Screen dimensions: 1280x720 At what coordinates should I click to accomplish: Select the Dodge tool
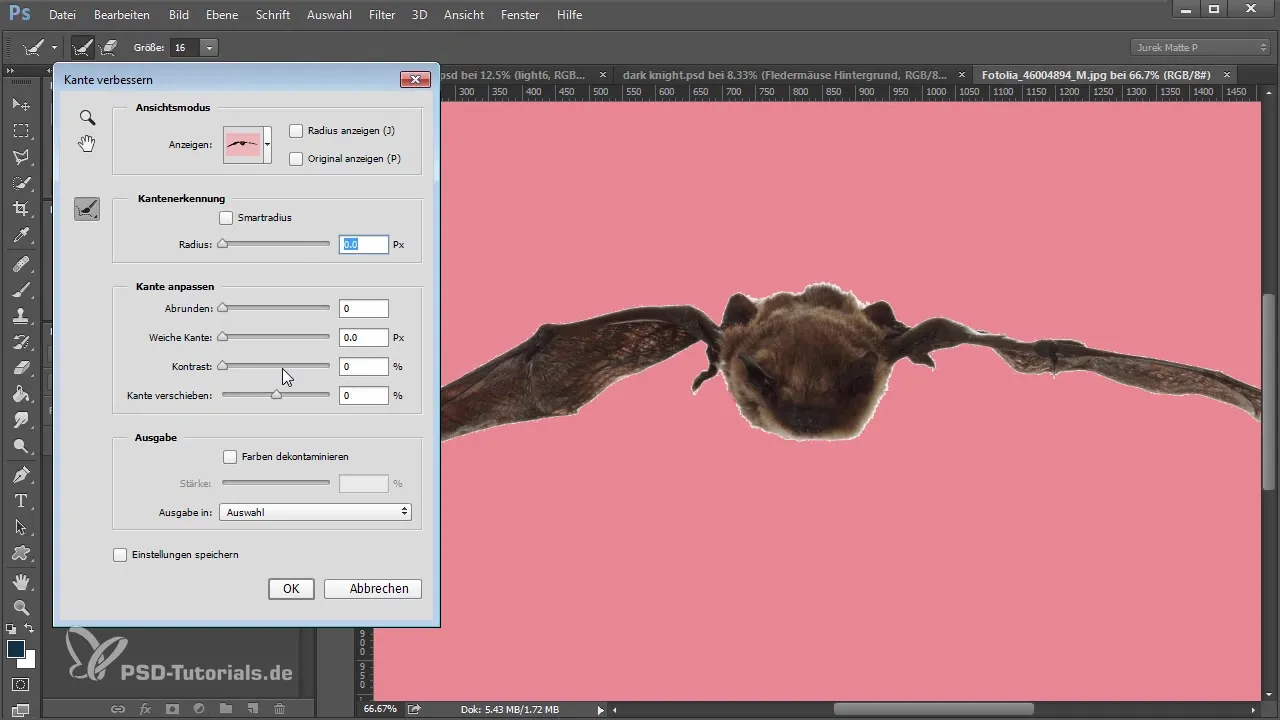point(20,446)
